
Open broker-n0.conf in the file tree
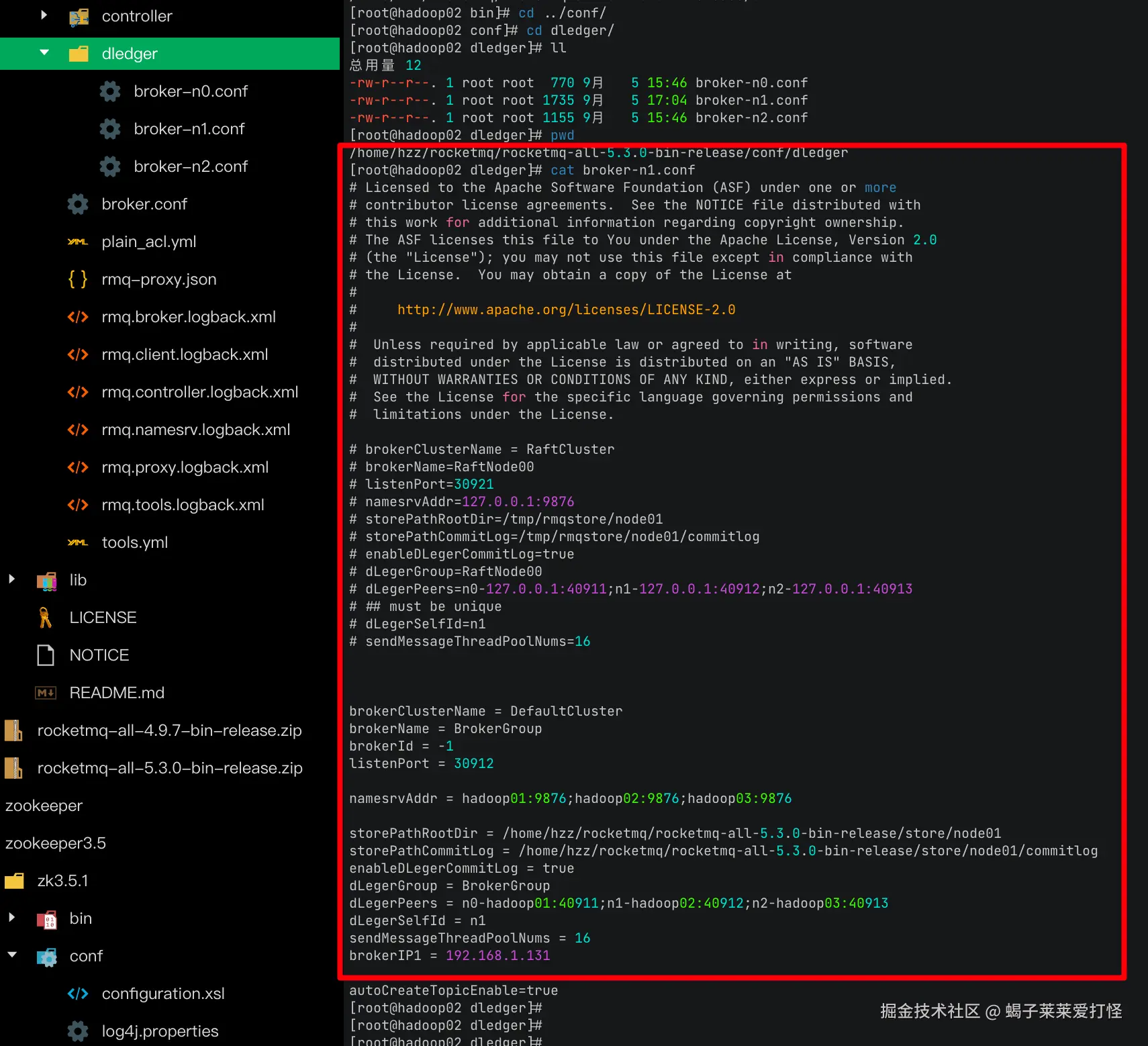coord(191,91)
